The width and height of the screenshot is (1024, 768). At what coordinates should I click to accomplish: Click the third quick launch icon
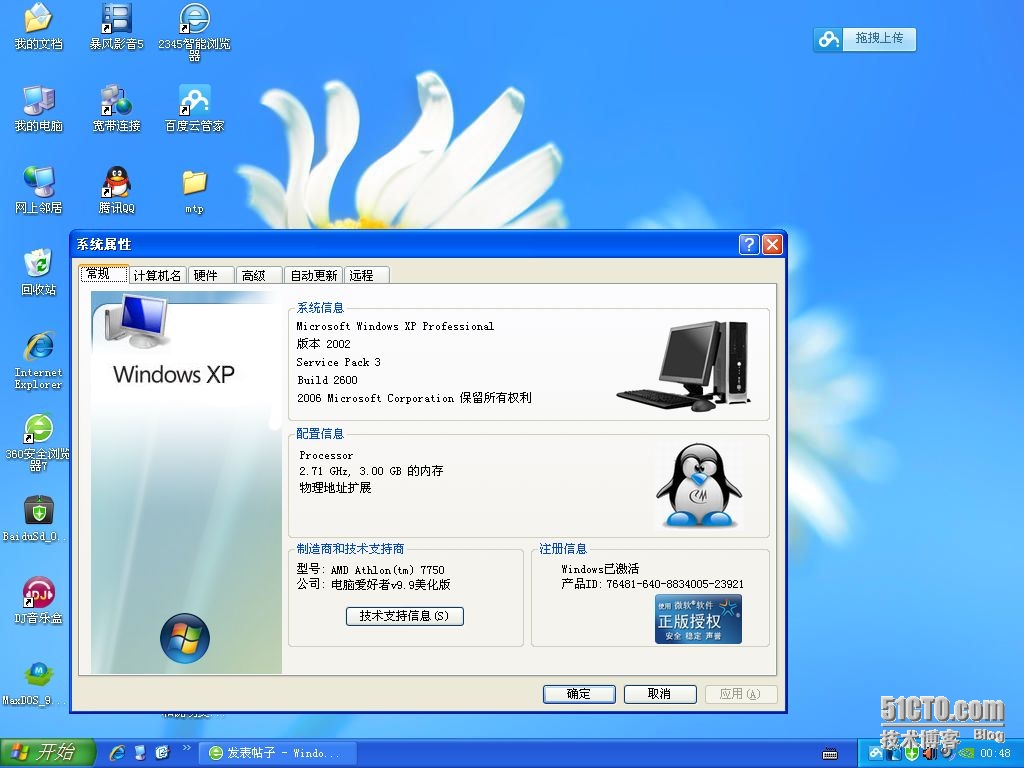point(163,753)
